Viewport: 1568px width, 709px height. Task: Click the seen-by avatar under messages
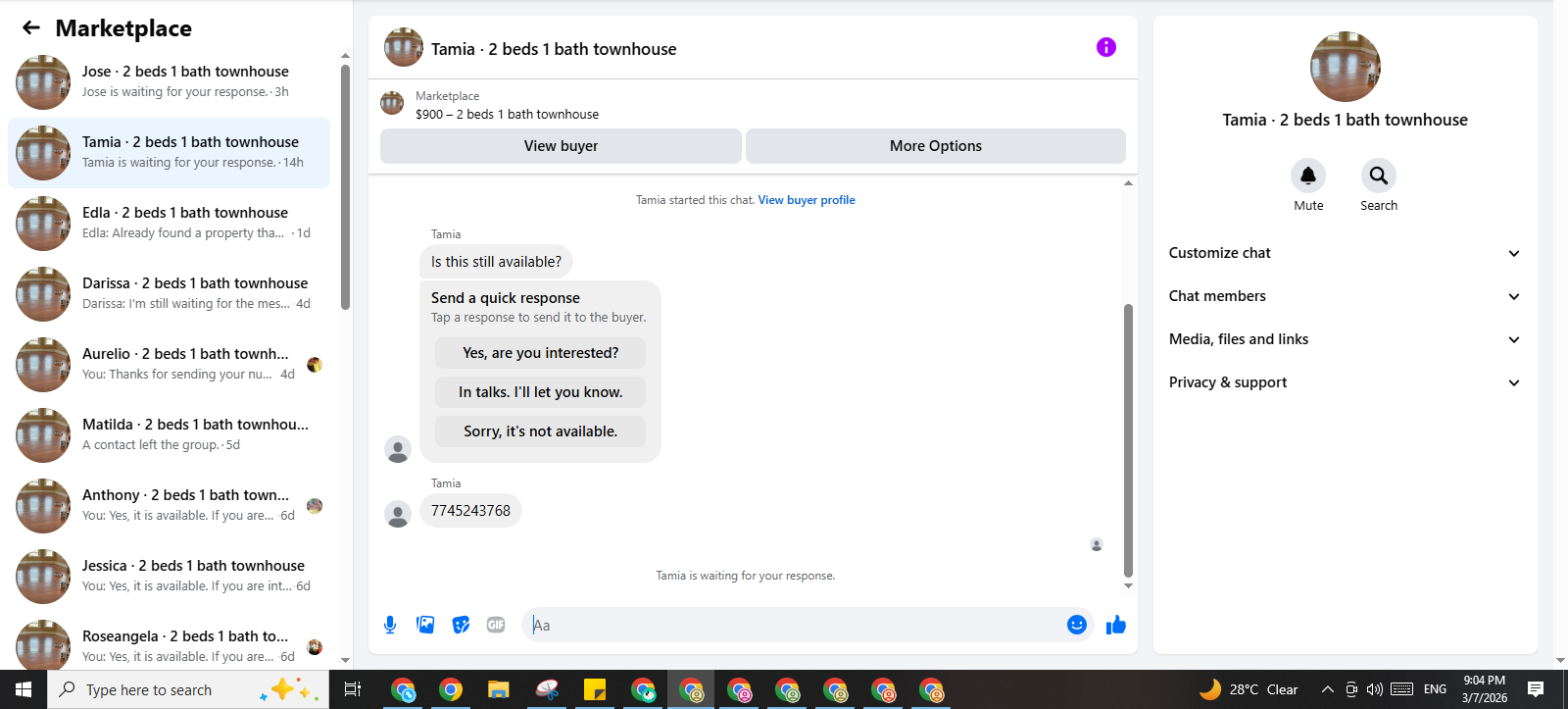(x=1097, y=544)
